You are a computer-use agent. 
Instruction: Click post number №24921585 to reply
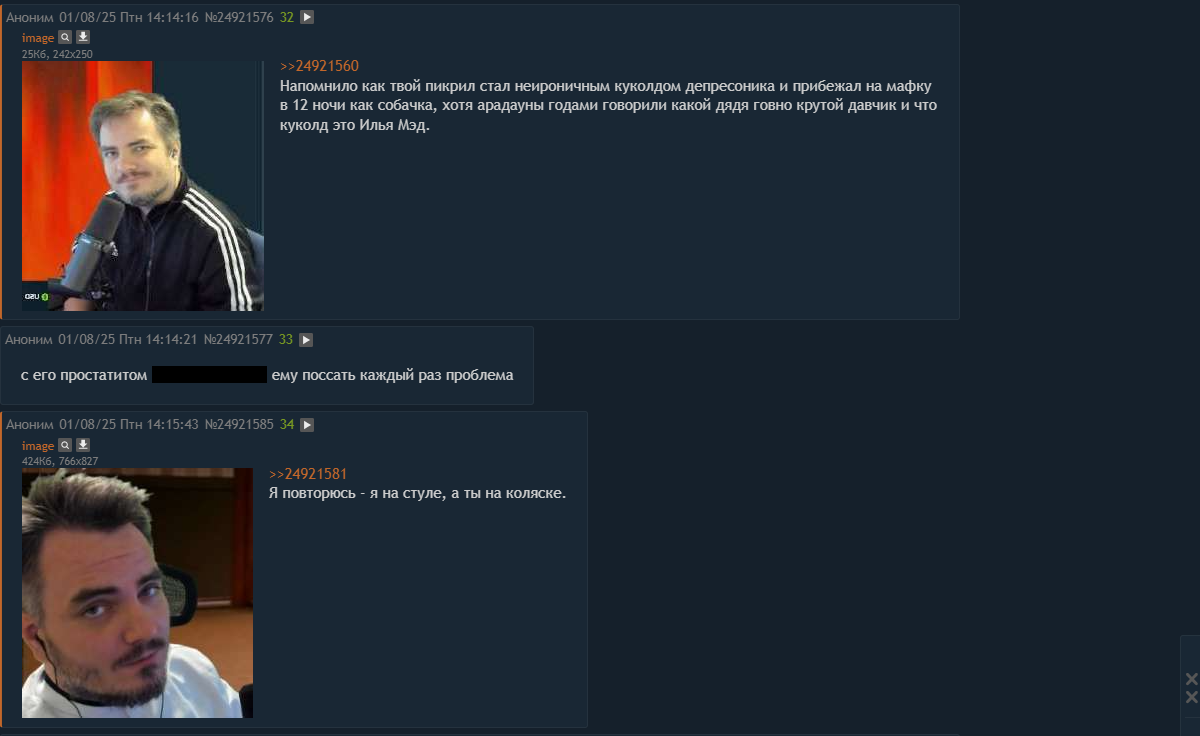239,425
